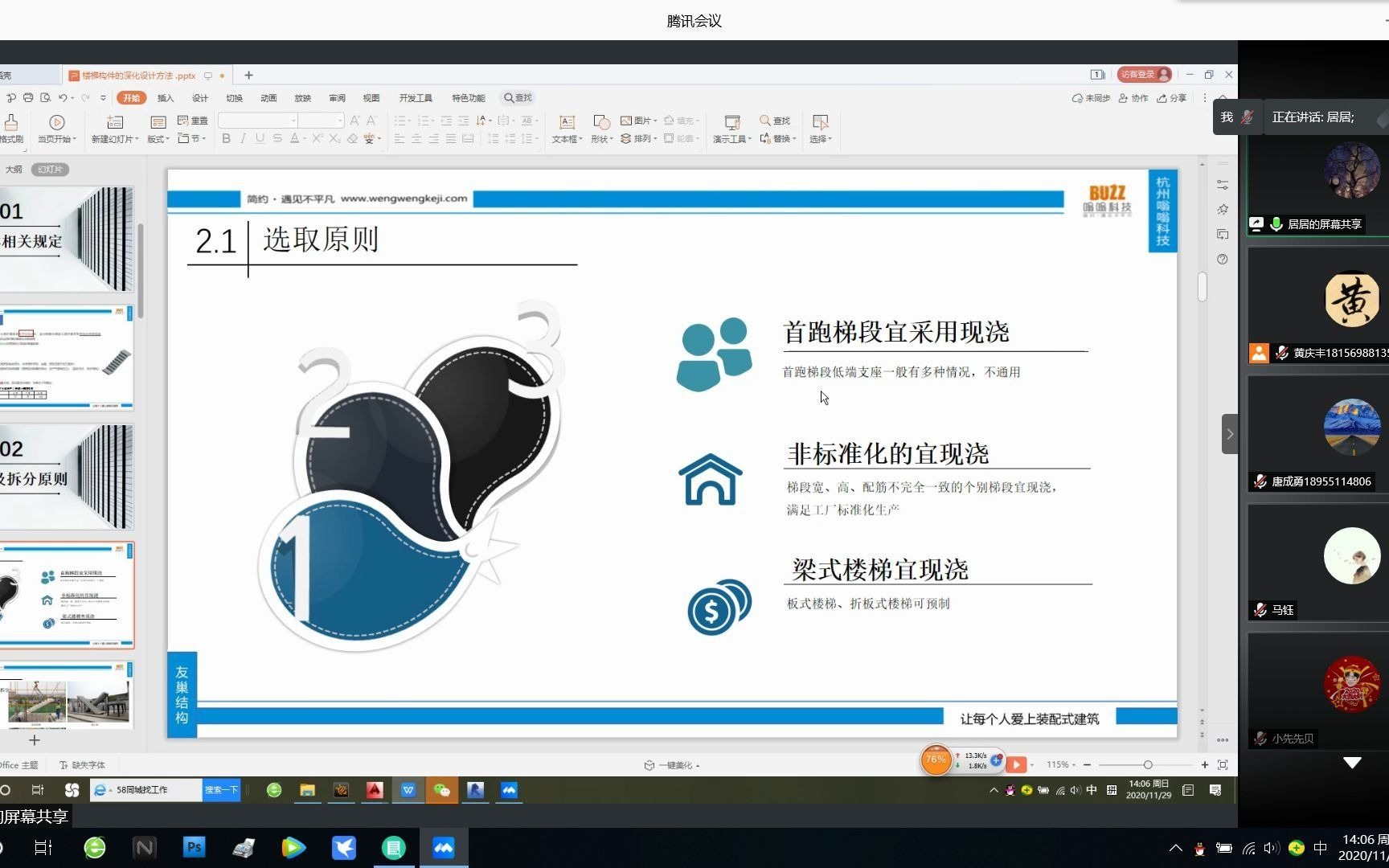Switch to the 开发工具 ribbon tab
1389x868 pixels.
416,98
